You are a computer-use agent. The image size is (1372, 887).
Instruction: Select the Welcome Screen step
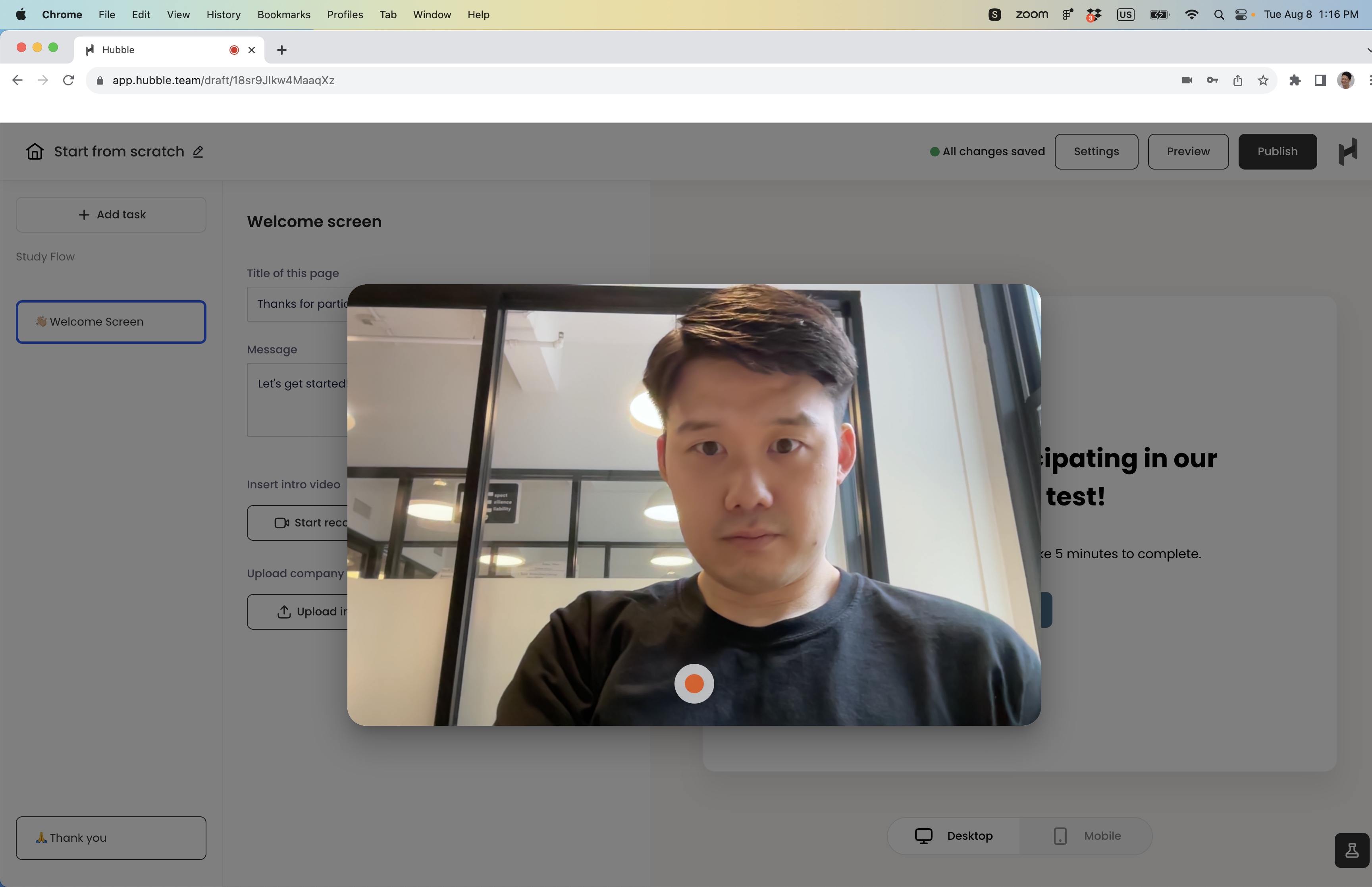point(111,322)
